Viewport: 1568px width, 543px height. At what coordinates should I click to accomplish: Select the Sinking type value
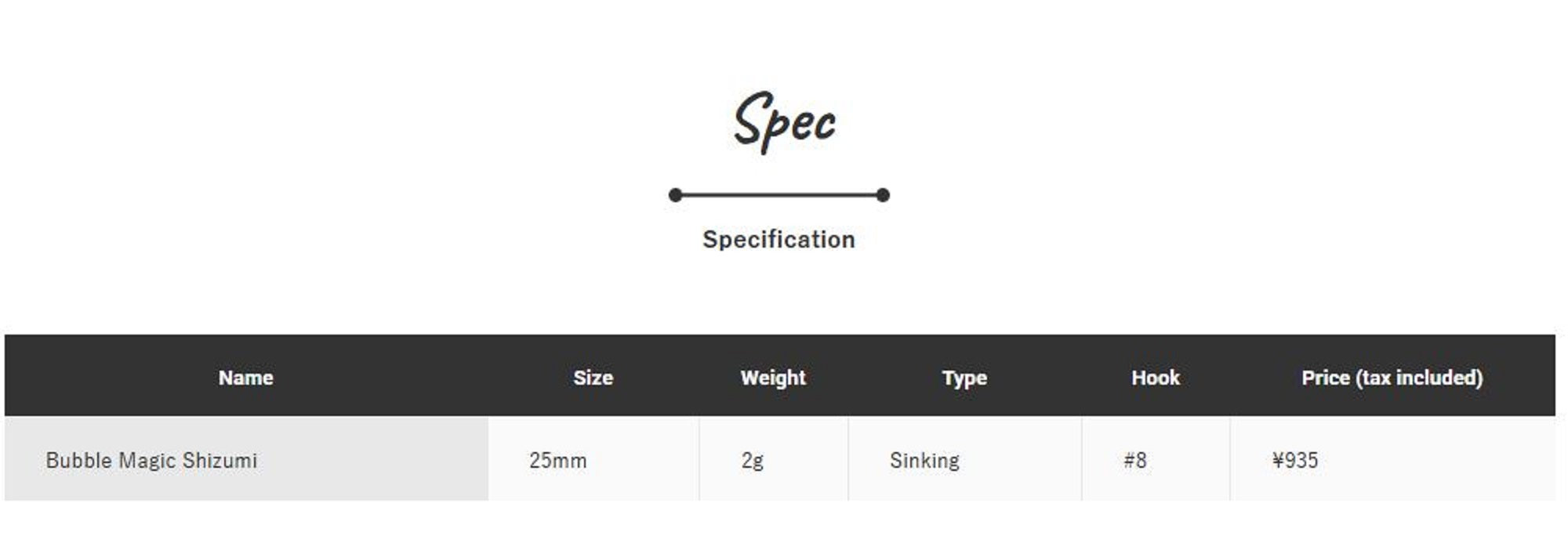pos(924,461)
